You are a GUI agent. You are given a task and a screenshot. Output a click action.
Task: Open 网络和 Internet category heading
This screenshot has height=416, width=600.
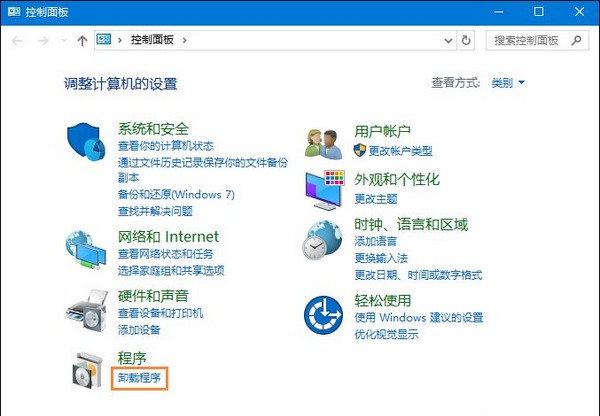(x=168, y=237)
